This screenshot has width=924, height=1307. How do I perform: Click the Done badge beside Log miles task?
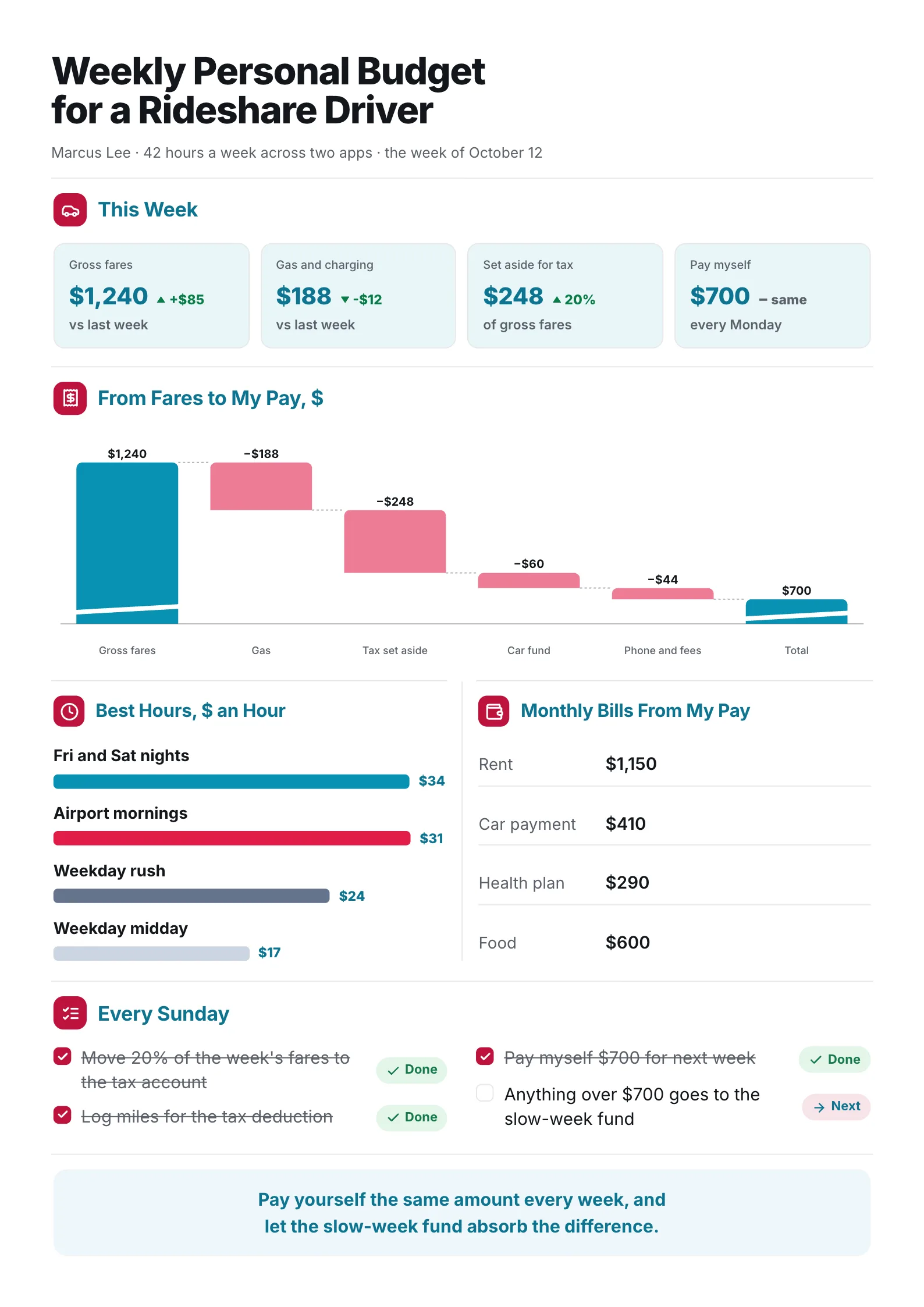[411, 1117]
